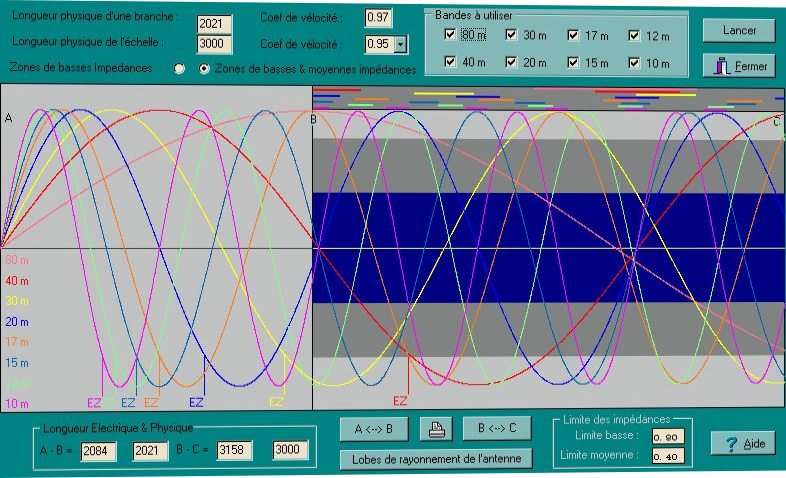Click the Limite des impédances group title

pos(616,419)
